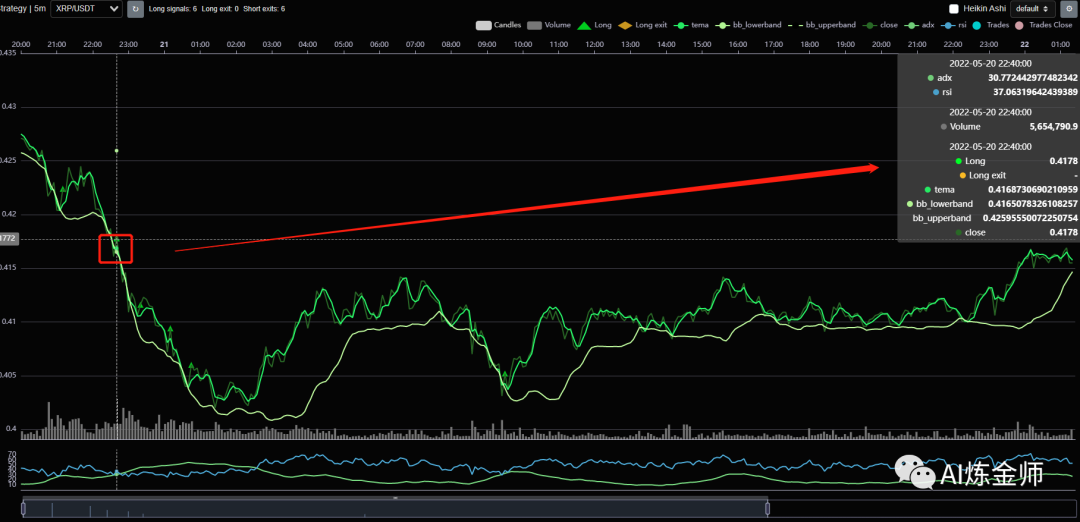The height and width of the screenshot is (522, 1080).
Task: Click the 05:00 time axis label
Action: pos(344,44)
